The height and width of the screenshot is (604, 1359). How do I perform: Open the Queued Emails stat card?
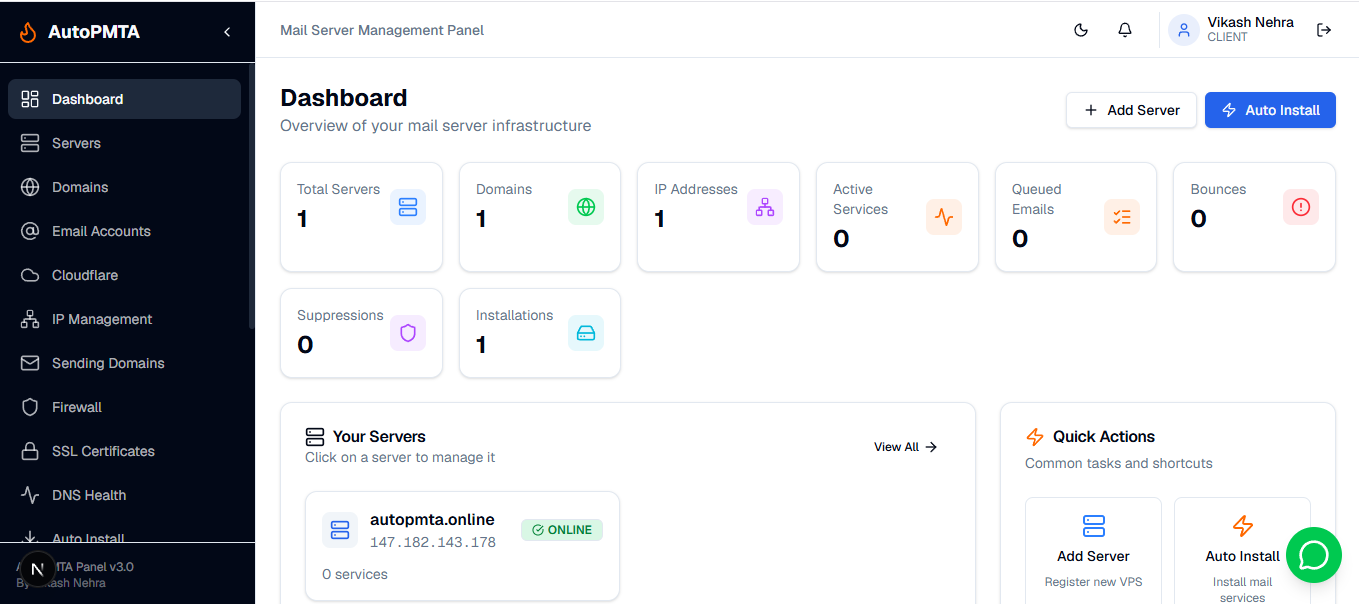(x=1076, y=217)
